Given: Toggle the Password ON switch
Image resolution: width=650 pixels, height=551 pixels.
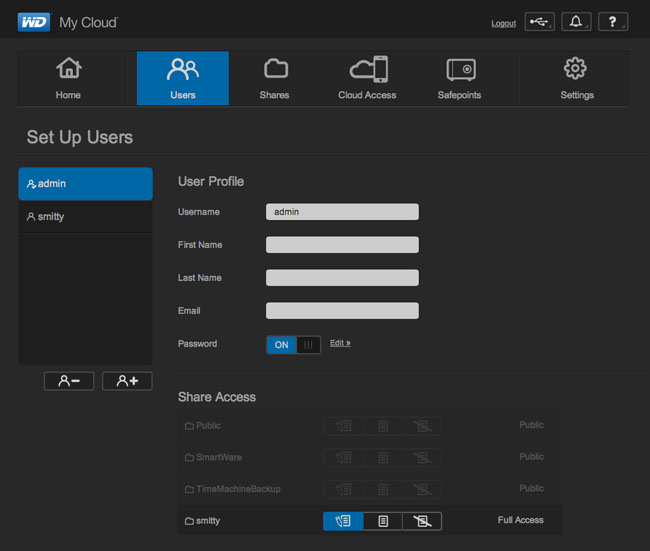Looking at the screenshot, I should click(x=293, y=345).
